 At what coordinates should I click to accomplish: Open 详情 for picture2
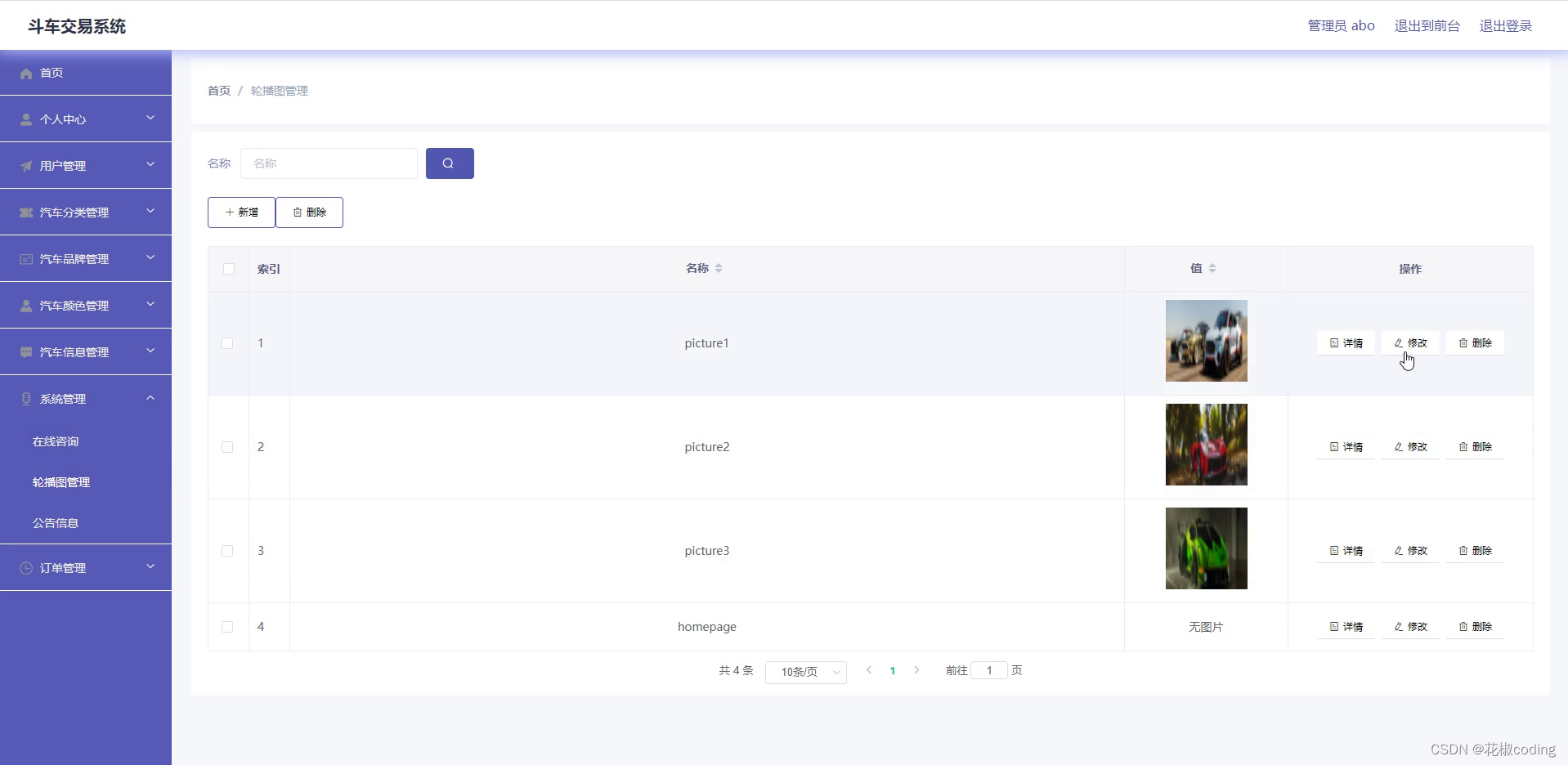tap(1346, 447)
